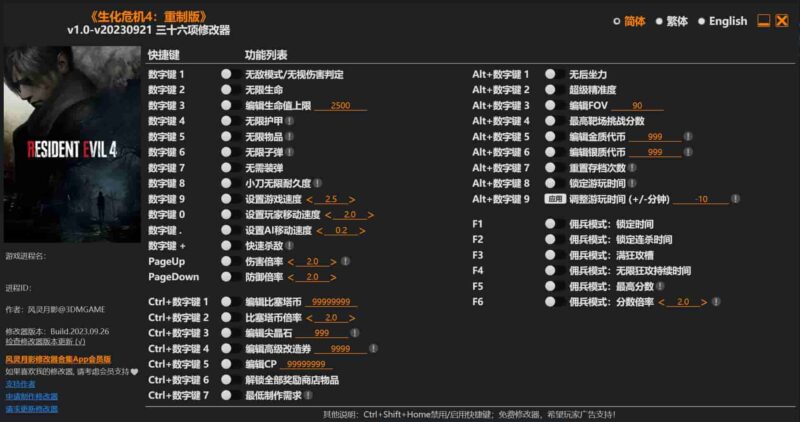Click 编辑生命值上限 value field 2500
This screenshot has height=422, width=800.
(340, 106)
